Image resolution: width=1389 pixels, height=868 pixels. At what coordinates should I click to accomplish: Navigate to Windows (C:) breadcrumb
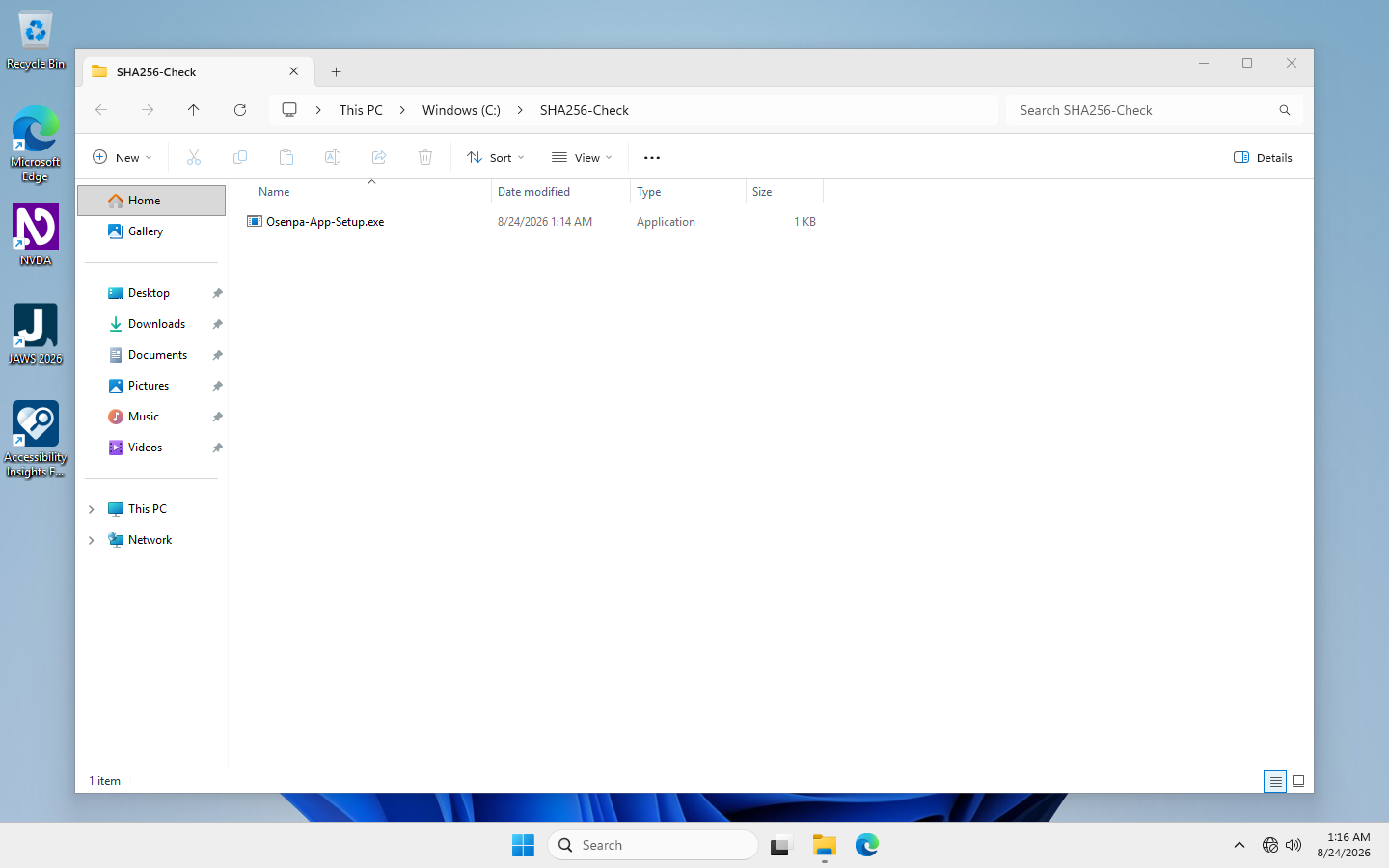click(461, 110)
